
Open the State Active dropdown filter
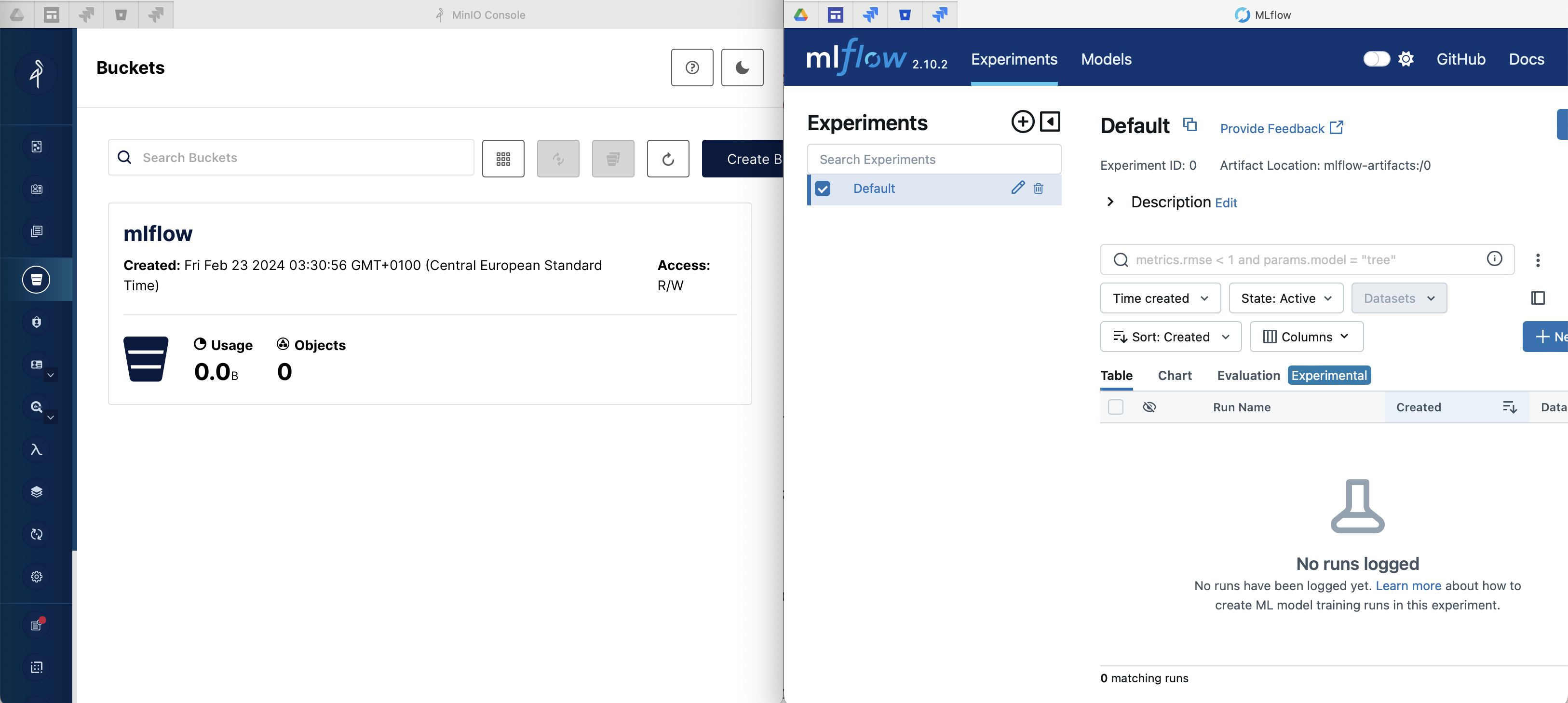click(1285, 298)
